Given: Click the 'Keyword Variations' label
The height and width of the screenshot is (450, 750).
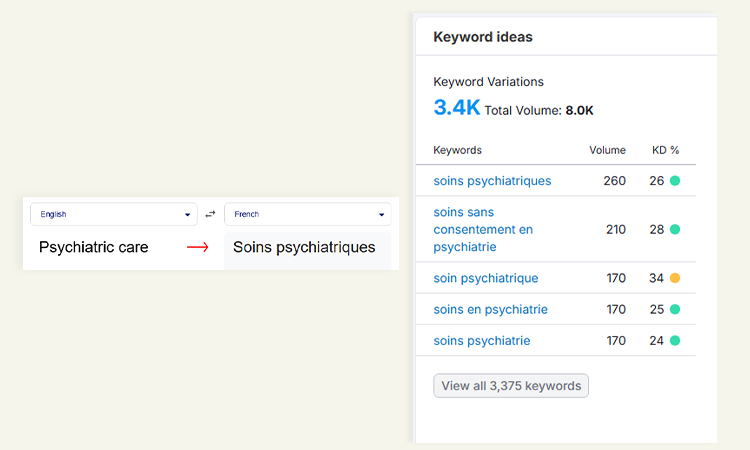Looking at the screenshot, I should 488,82.
